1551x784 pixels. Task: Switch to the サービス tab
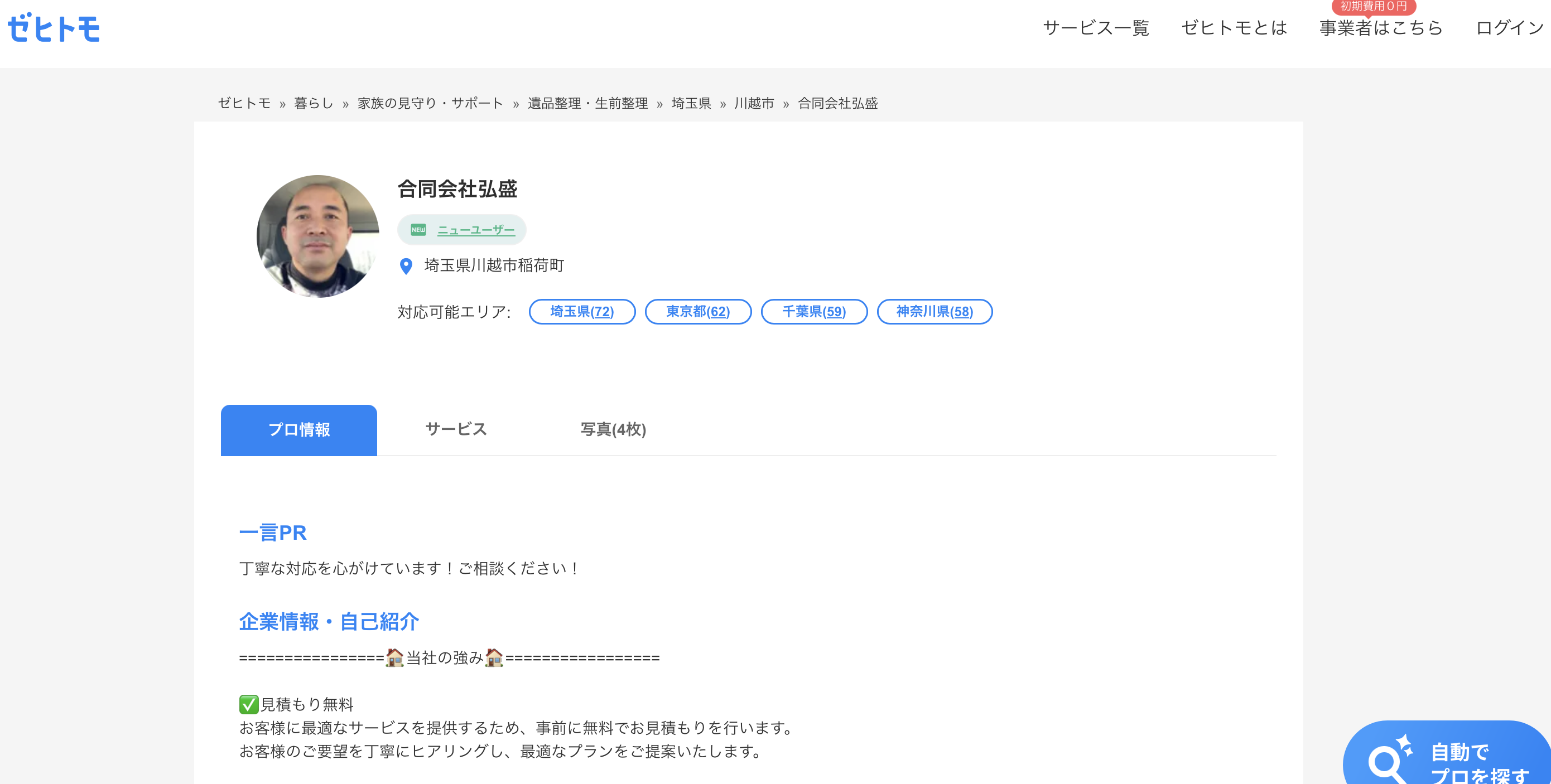coord(456,429)
